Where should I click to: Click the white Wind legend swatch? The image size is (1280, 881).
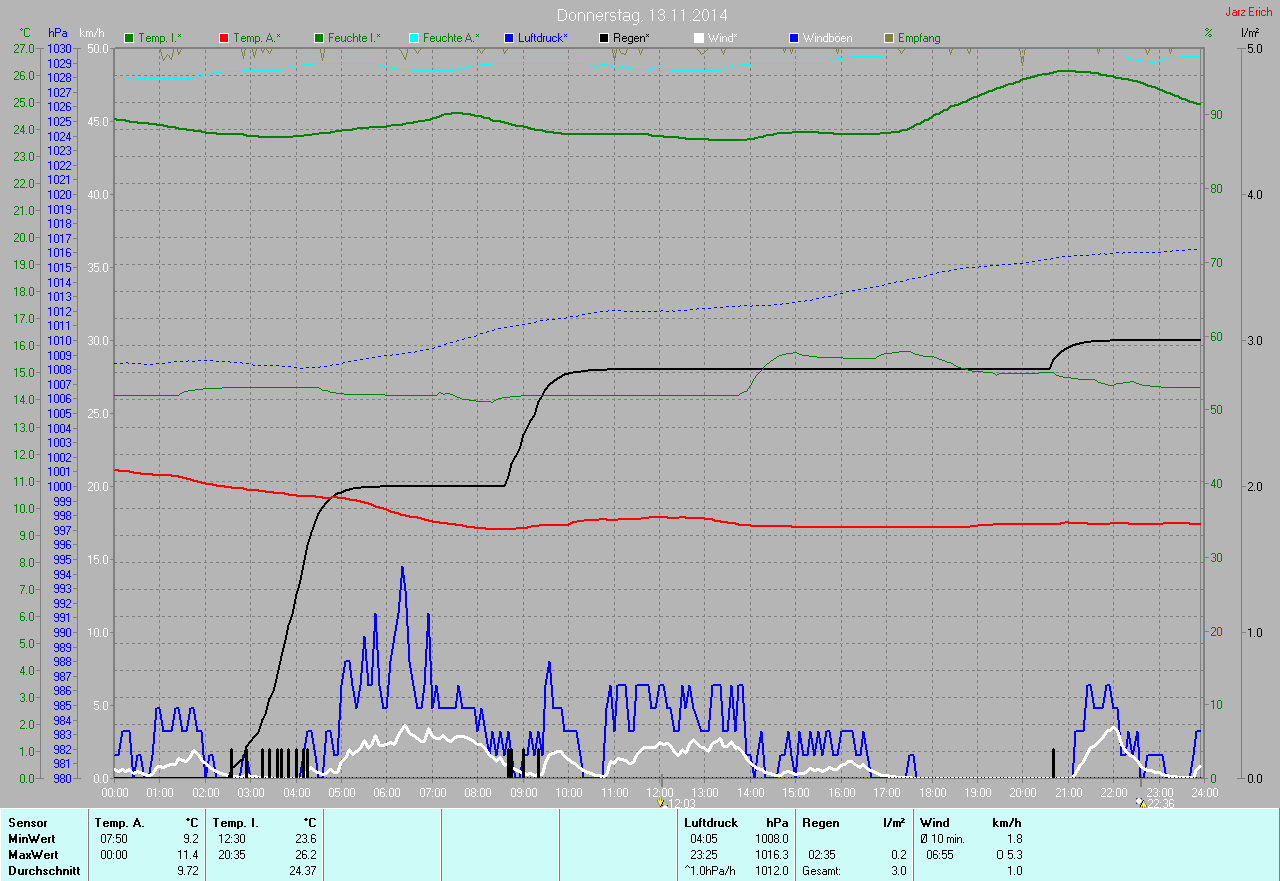pos(698,38)
